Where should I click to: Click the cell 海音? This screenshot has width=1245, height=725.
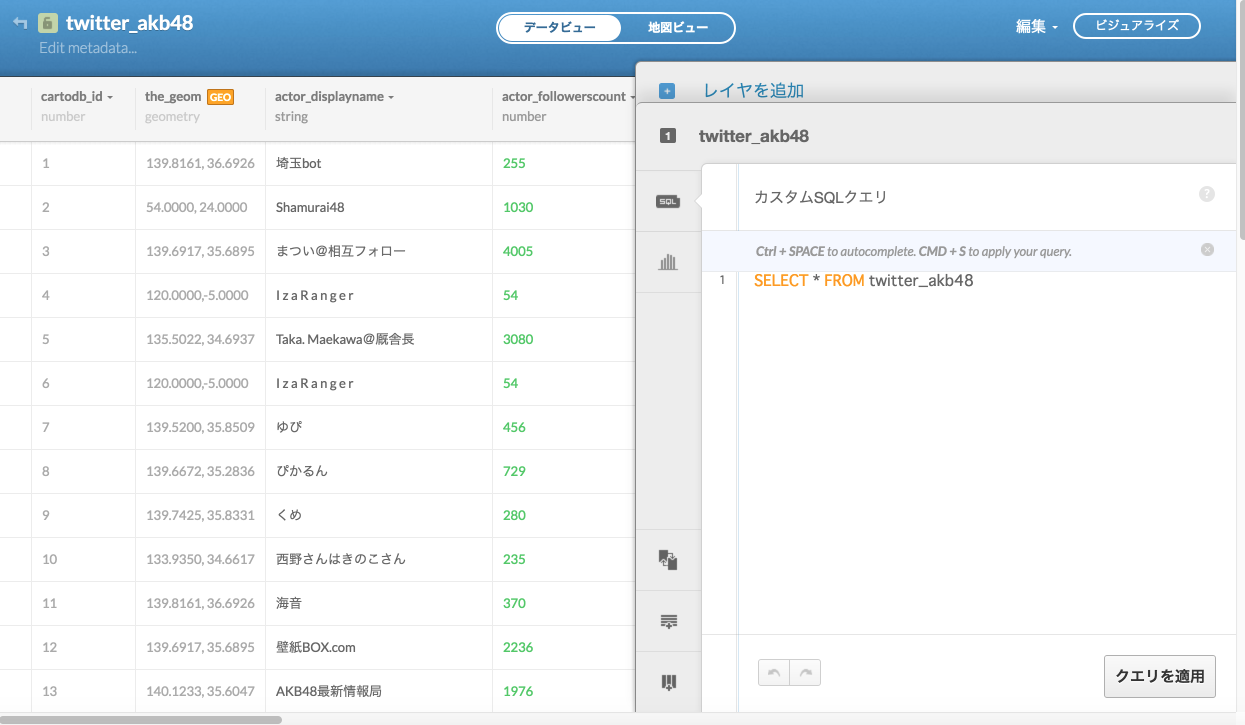tap(288, 603)
